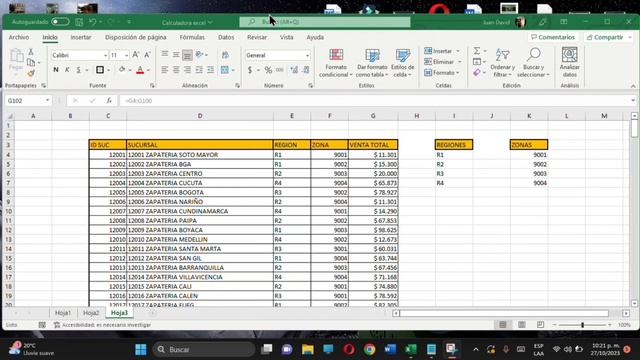Open the Archivo menu
This screenshot has height=360, width=640.
[19, 37]
